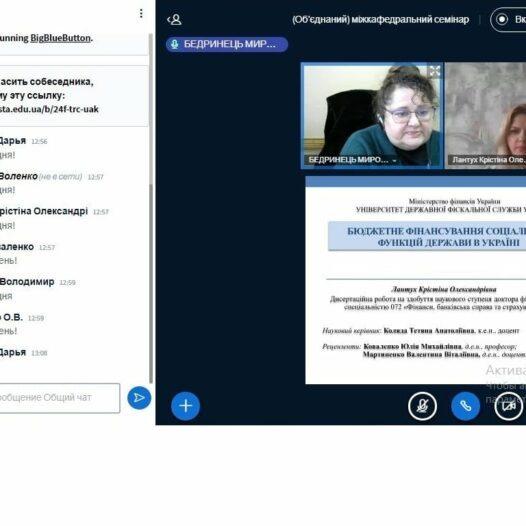Screen dimensions: 526x526
Task: Click the sta.edu.ua invite link text
Action: click(49, 109)
